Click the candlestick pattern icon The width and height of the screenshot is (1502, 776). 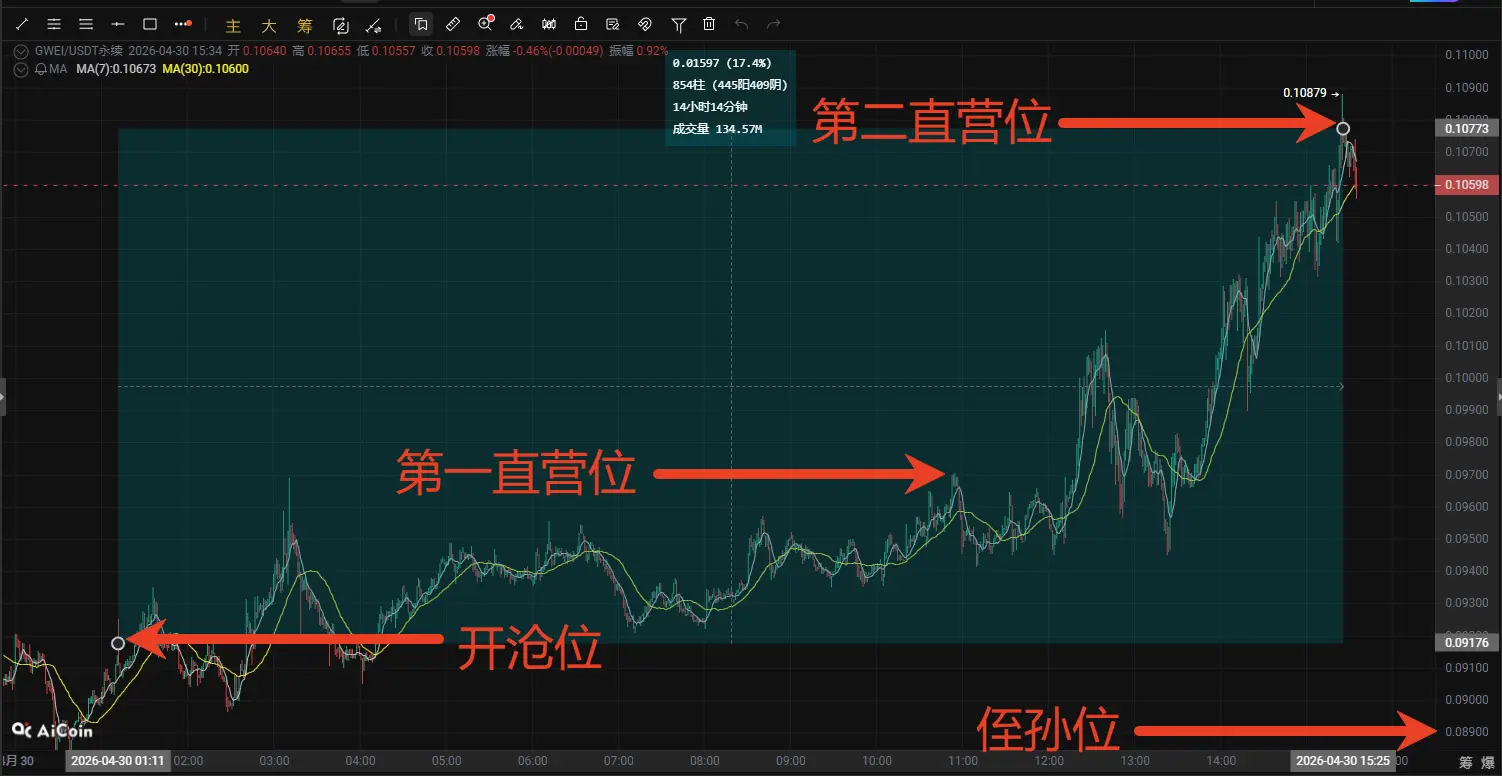point(549,24)
